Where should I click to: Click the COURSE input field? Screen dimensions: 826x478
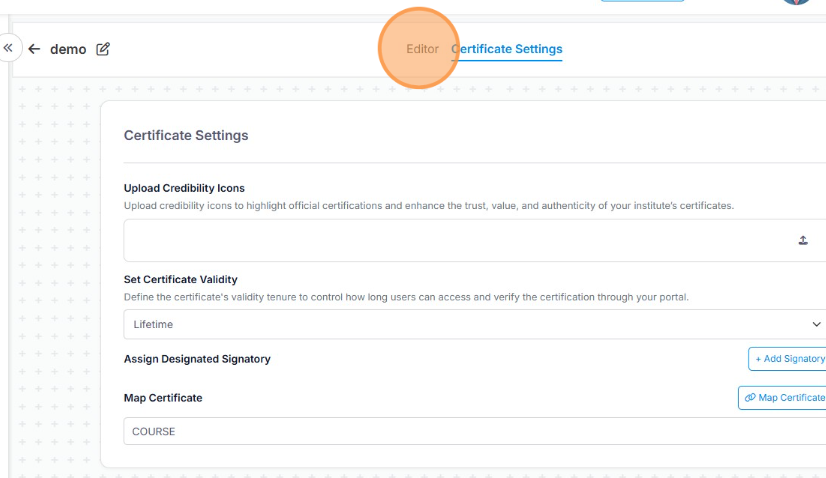pos(470,432)
